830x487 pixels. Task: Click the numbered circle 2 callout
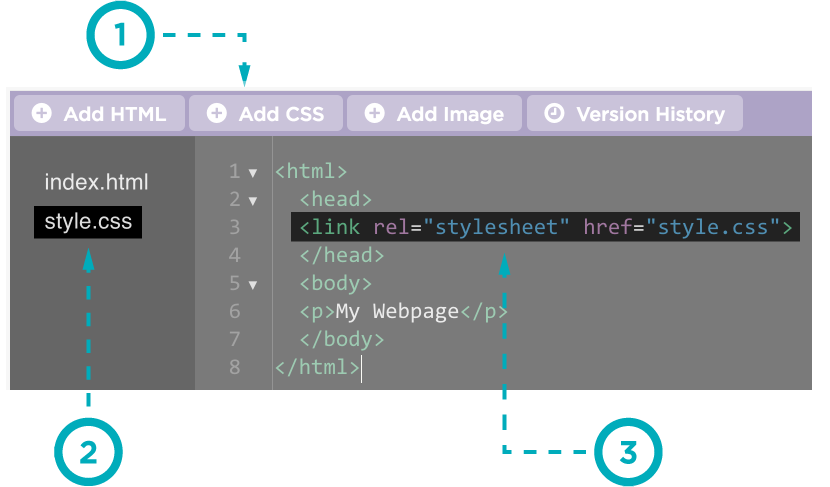[x=88, y=451]
